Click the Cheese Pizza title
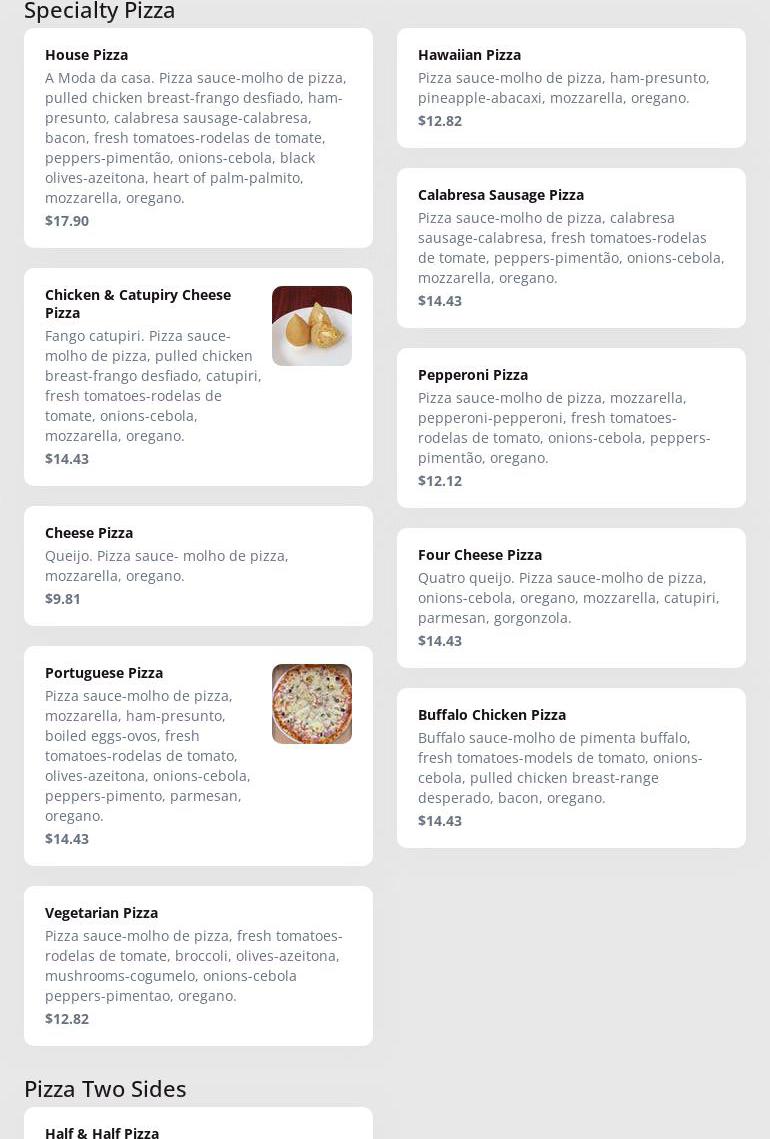The width and height of the screenshot is (770, 1139). [89, 533]
